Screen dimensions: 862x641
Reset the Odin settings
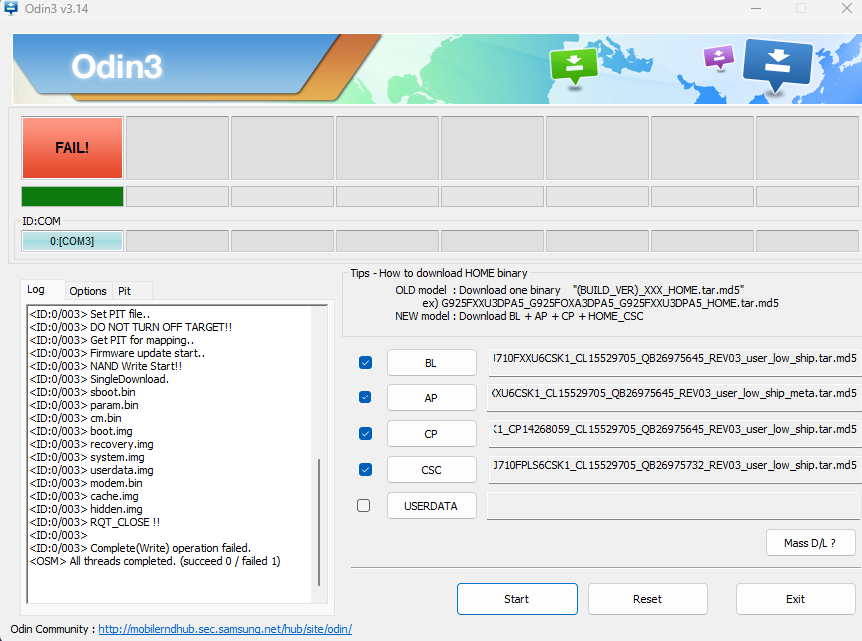coord(648,599)
